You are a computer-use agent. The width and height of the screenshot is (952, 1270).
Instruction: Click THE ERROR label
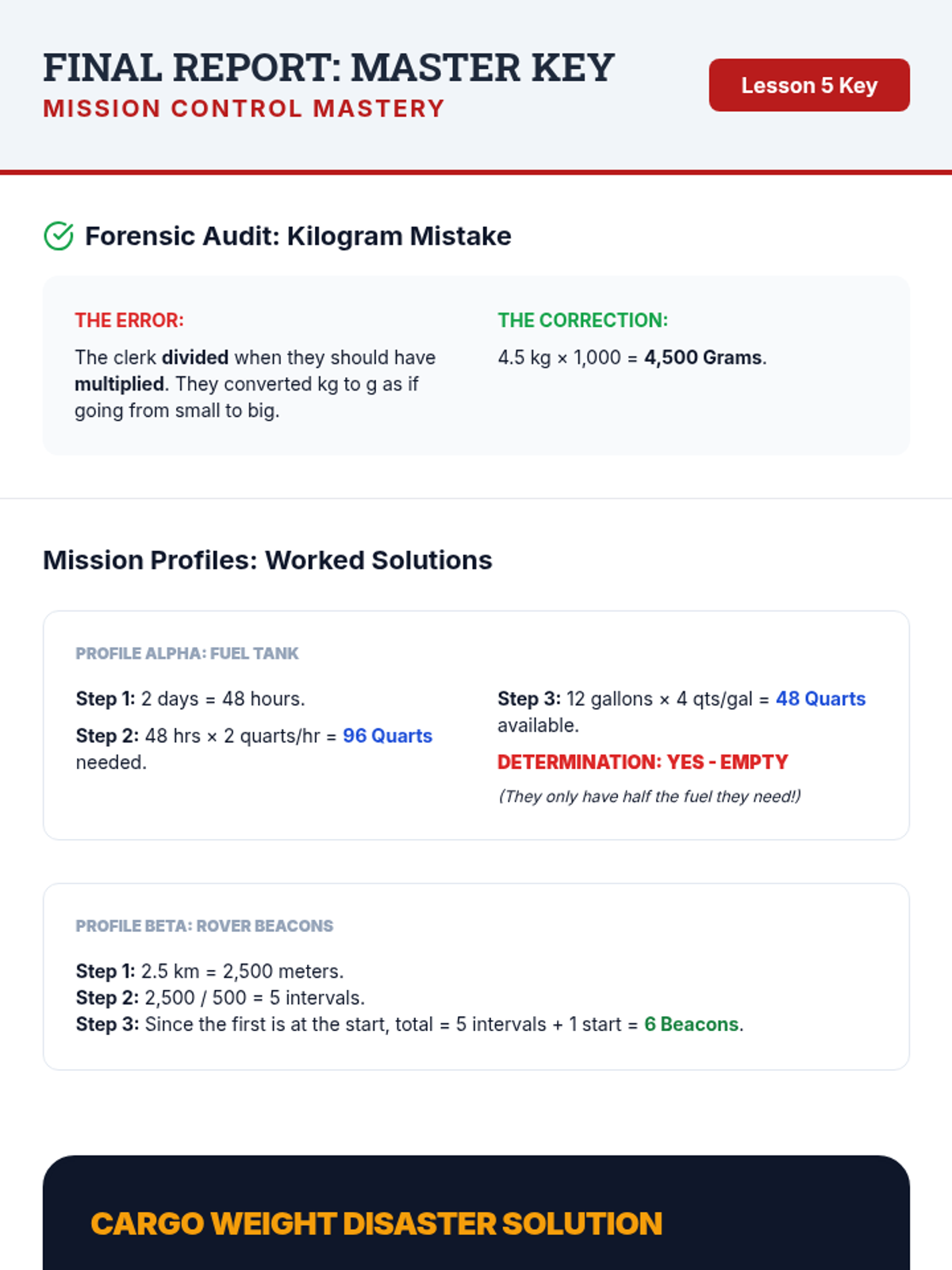pos(129,321)
